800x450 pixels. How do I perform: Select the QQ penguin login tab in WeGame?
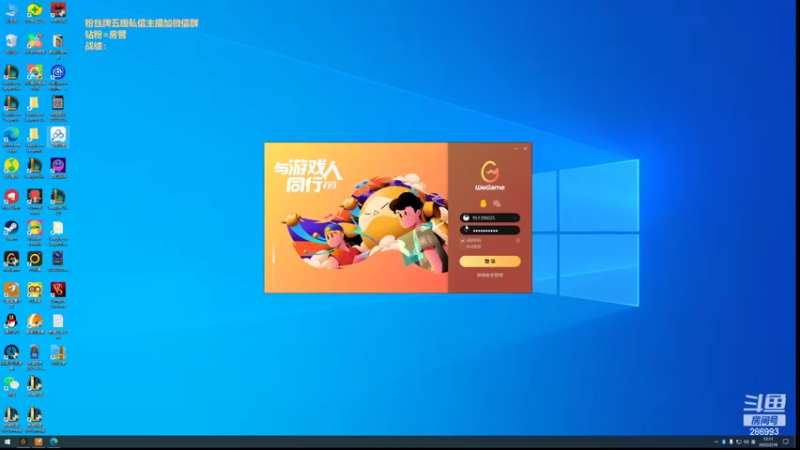483,204
